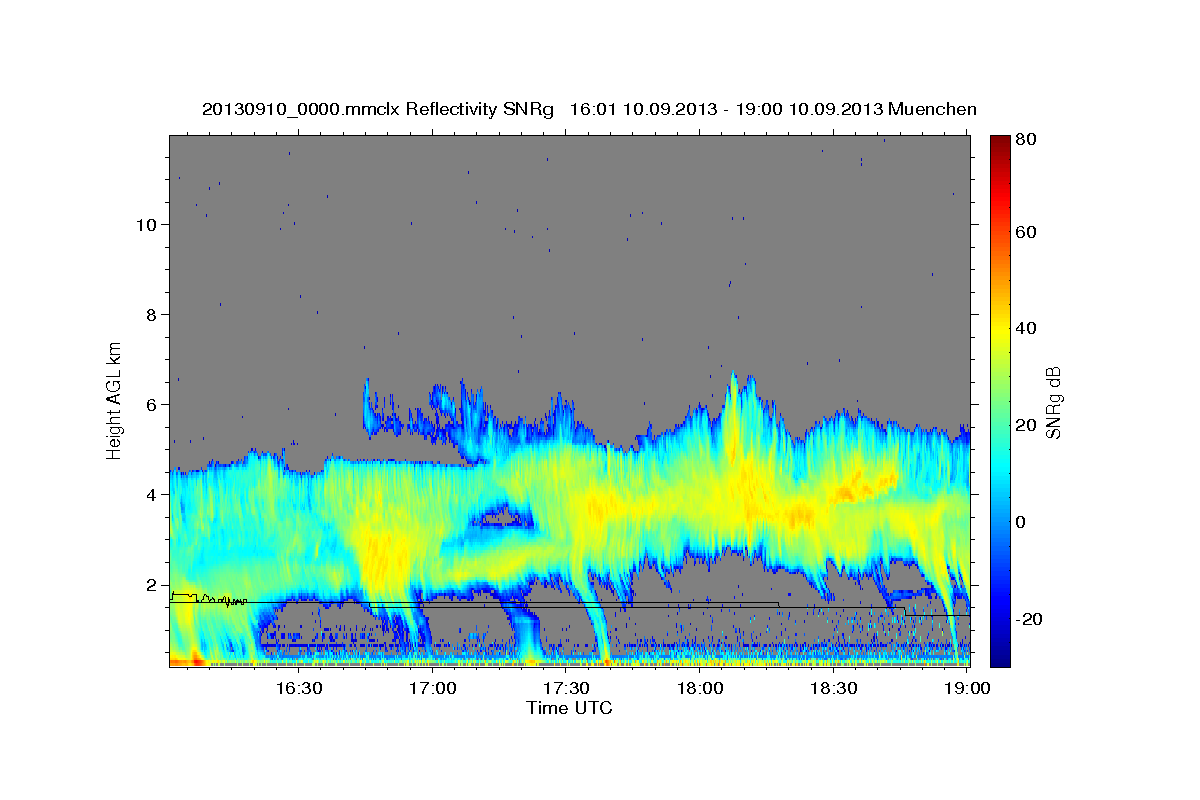The height and width of the screenshot is (800, 1200).
Task: Click the colorbar value 0
Action: click(1022, 522)
